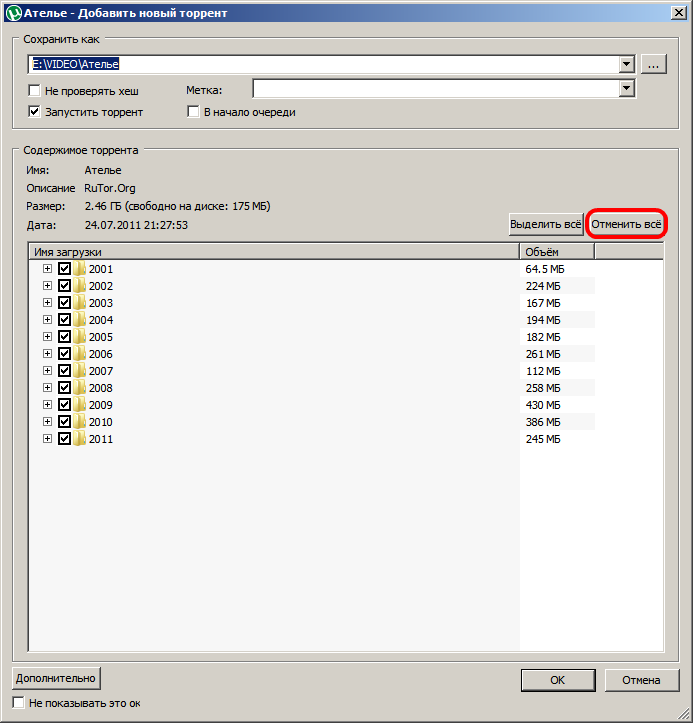This screenshot has height=723, width=693.
Task: Uncheck the 2003 folder checkbox
Action: point(65,303)
